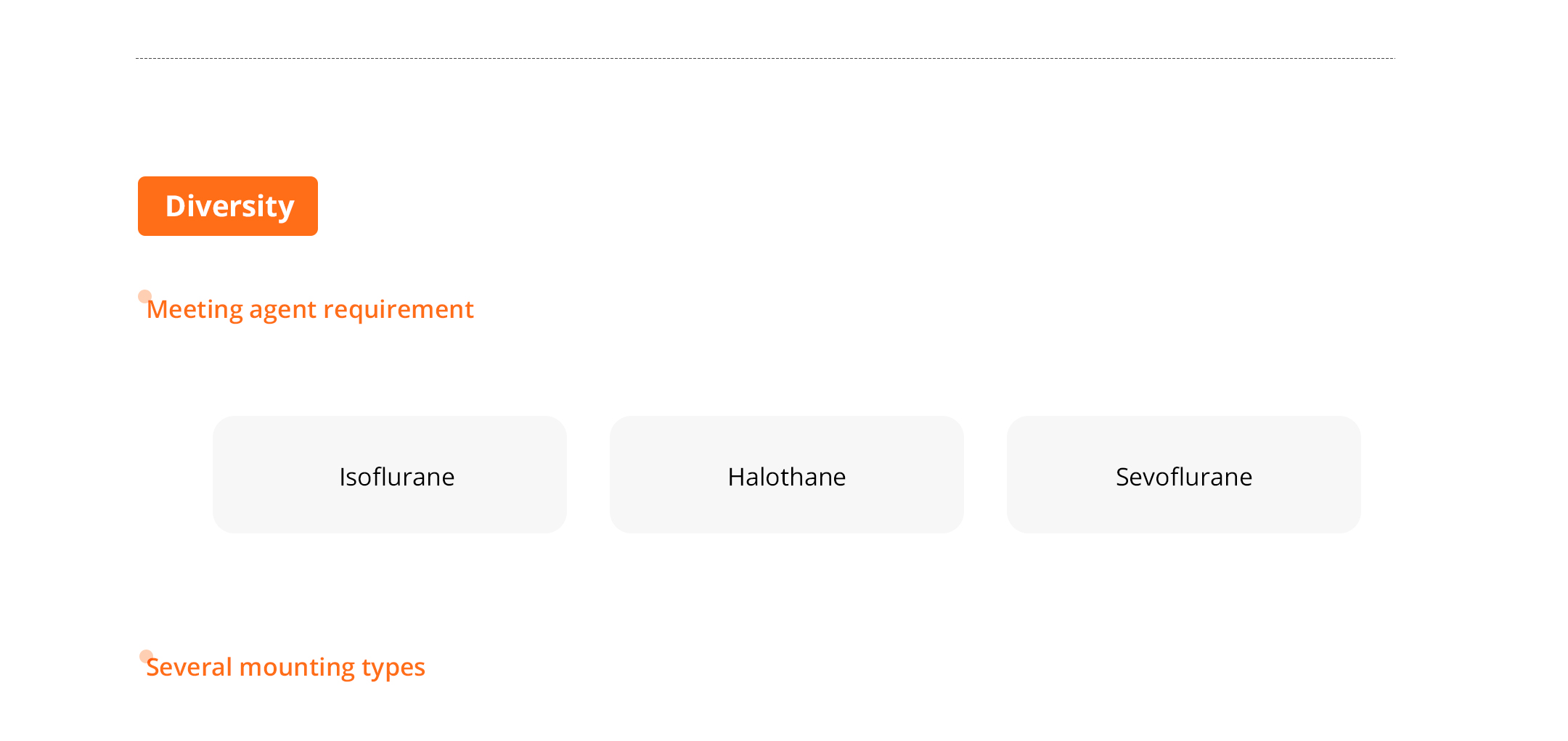The image size is (1568, 741).
Task: Open the Meeting agent requirement heading
Action: [x=310, y=309]
